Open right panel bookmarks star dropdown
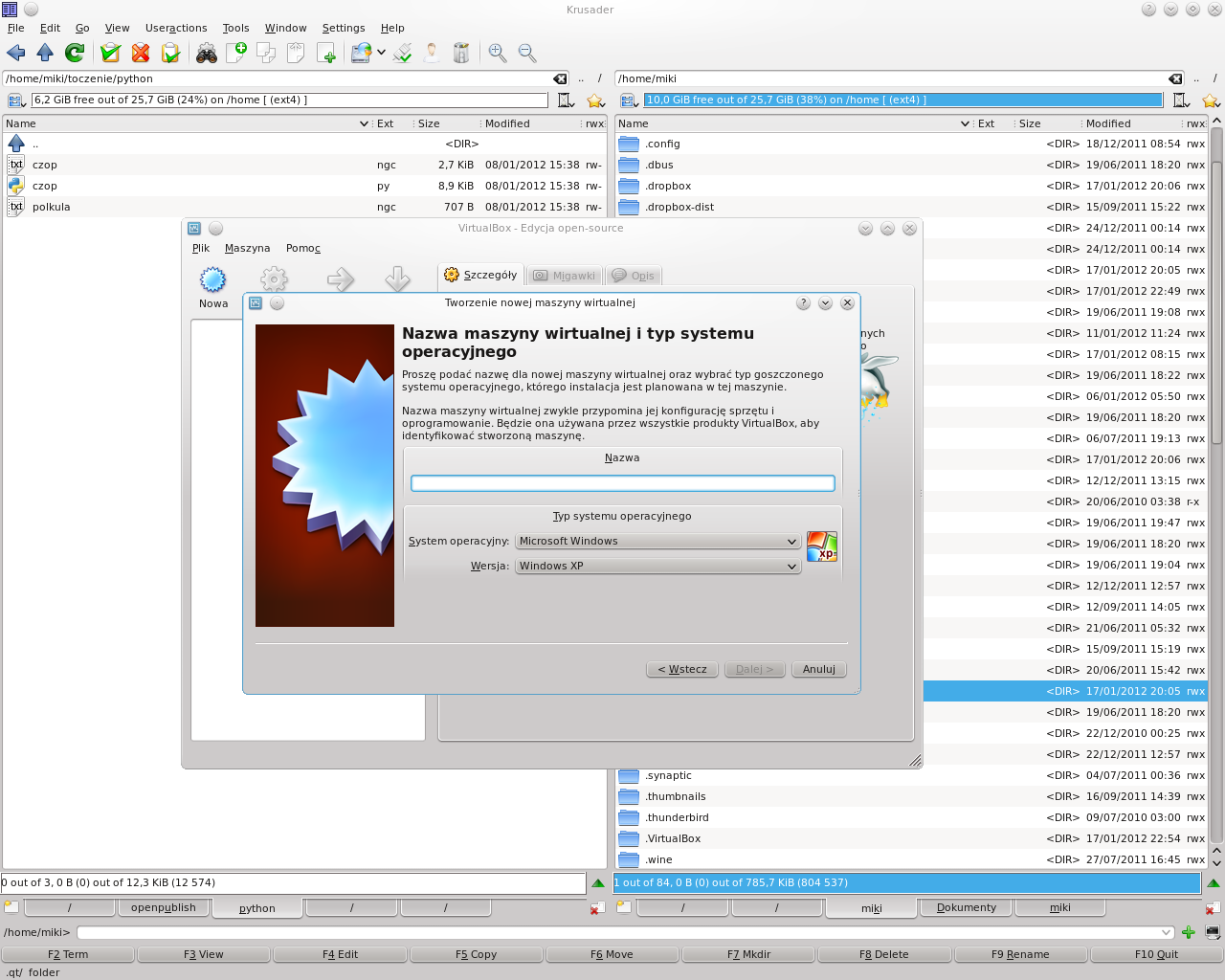Screen dimensions: 1225x980 click(1211, 100)
